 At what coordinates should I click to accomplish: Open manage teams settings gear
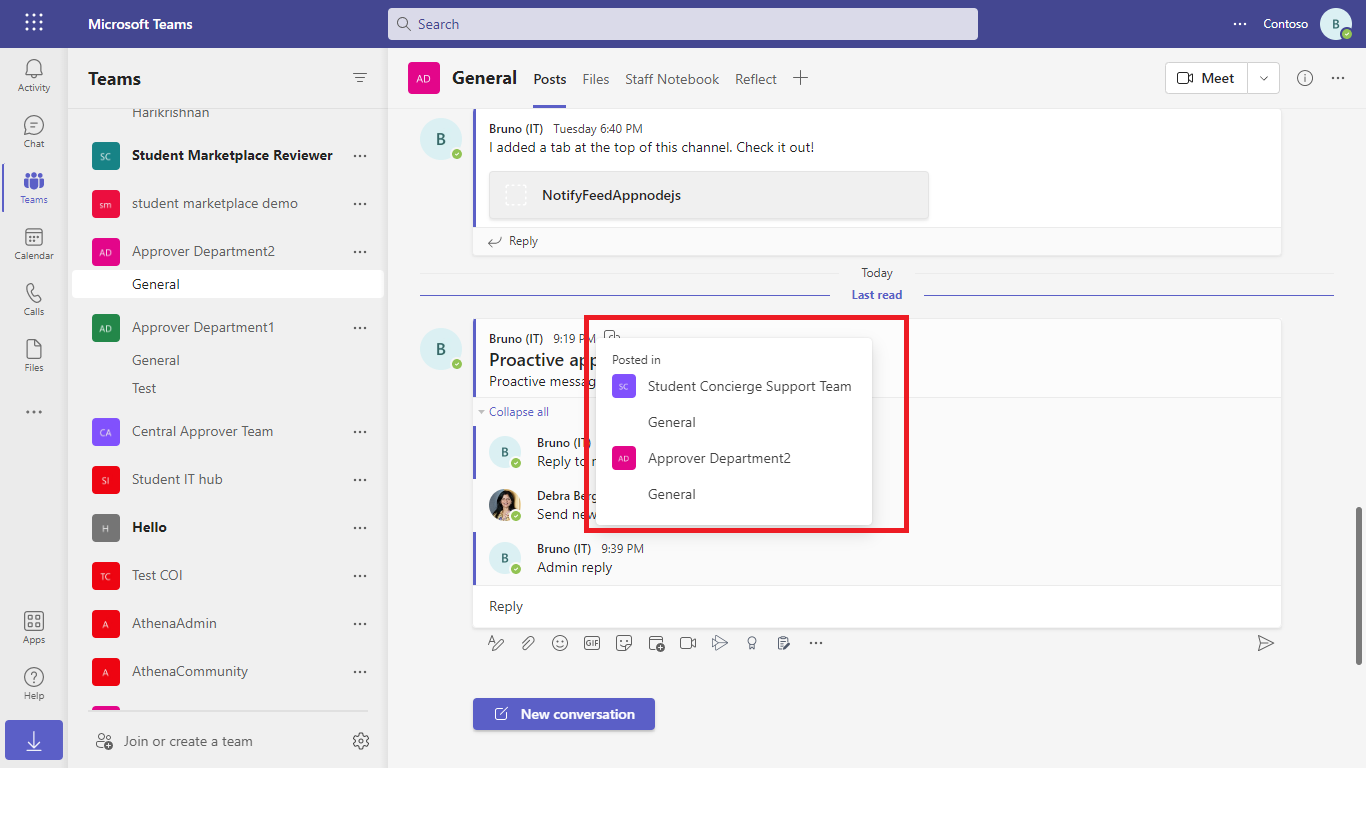click(x=361, y=741)
